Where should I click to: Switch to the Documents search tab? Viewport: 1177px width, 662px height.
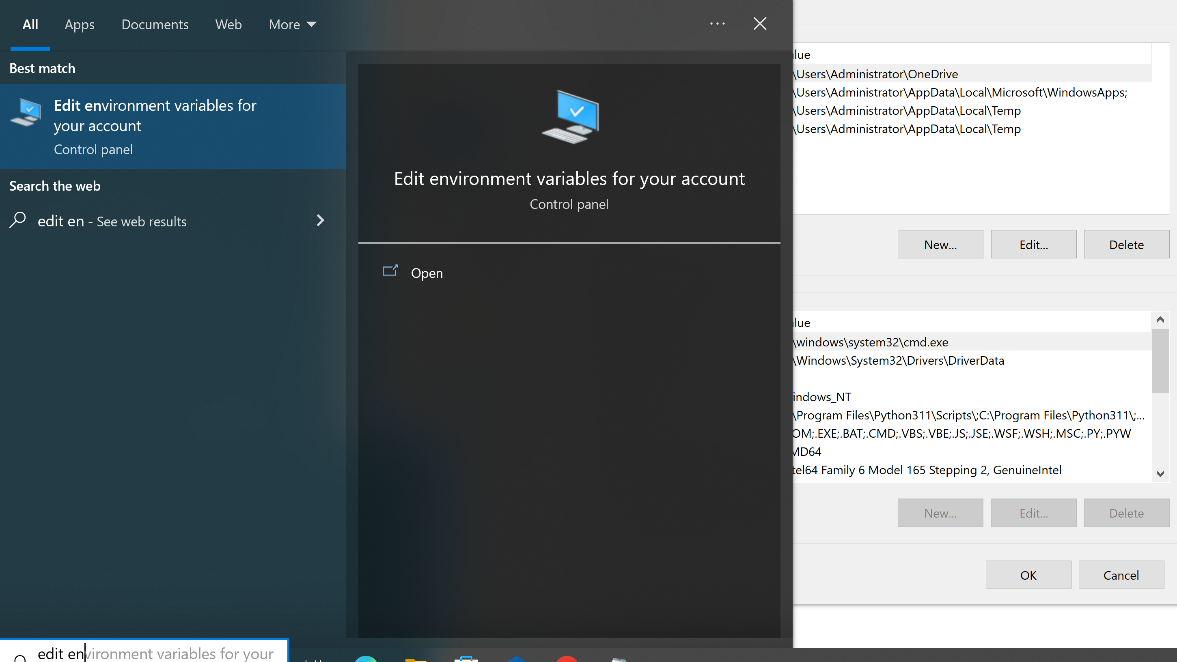point(155,24)
